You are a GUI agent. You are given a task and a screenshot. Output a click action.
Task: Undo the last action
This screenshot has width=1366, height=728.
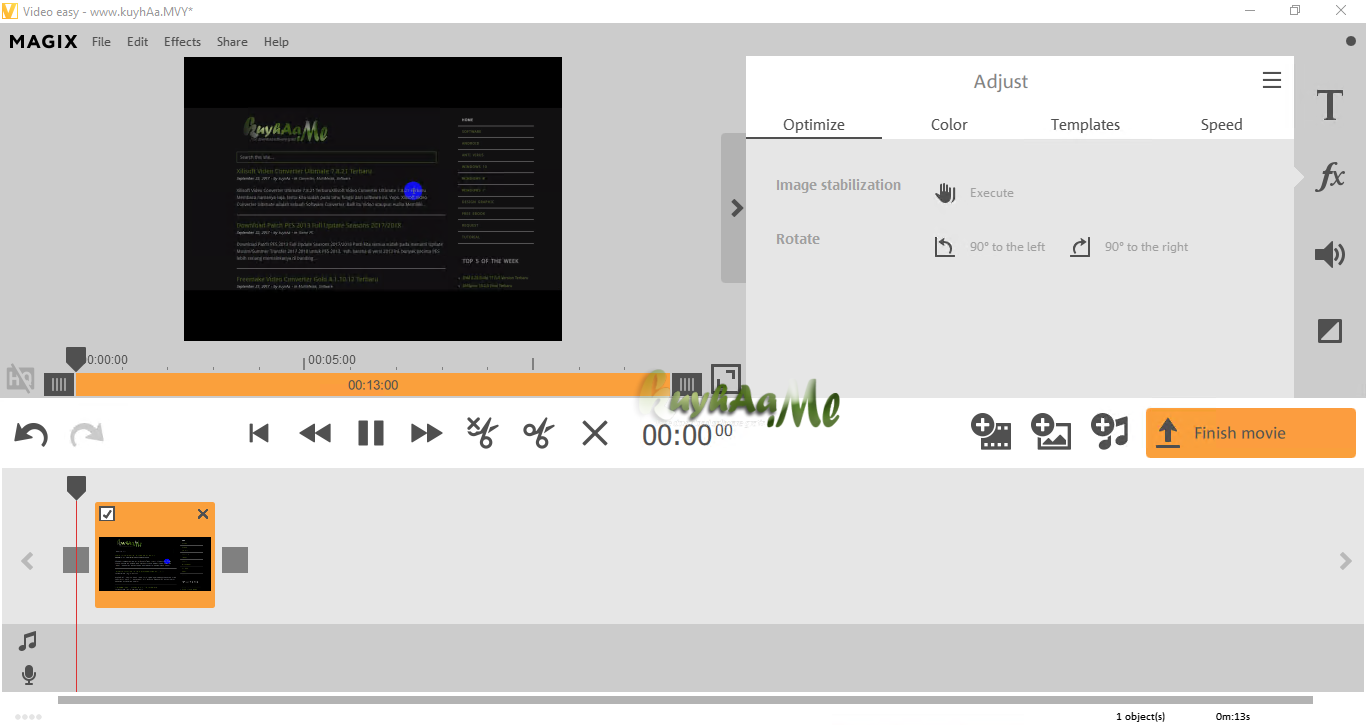31,434
